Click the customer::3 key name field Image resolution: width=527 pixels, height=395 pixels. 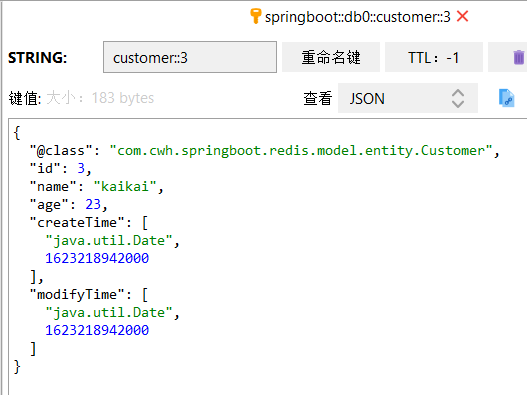190,57
